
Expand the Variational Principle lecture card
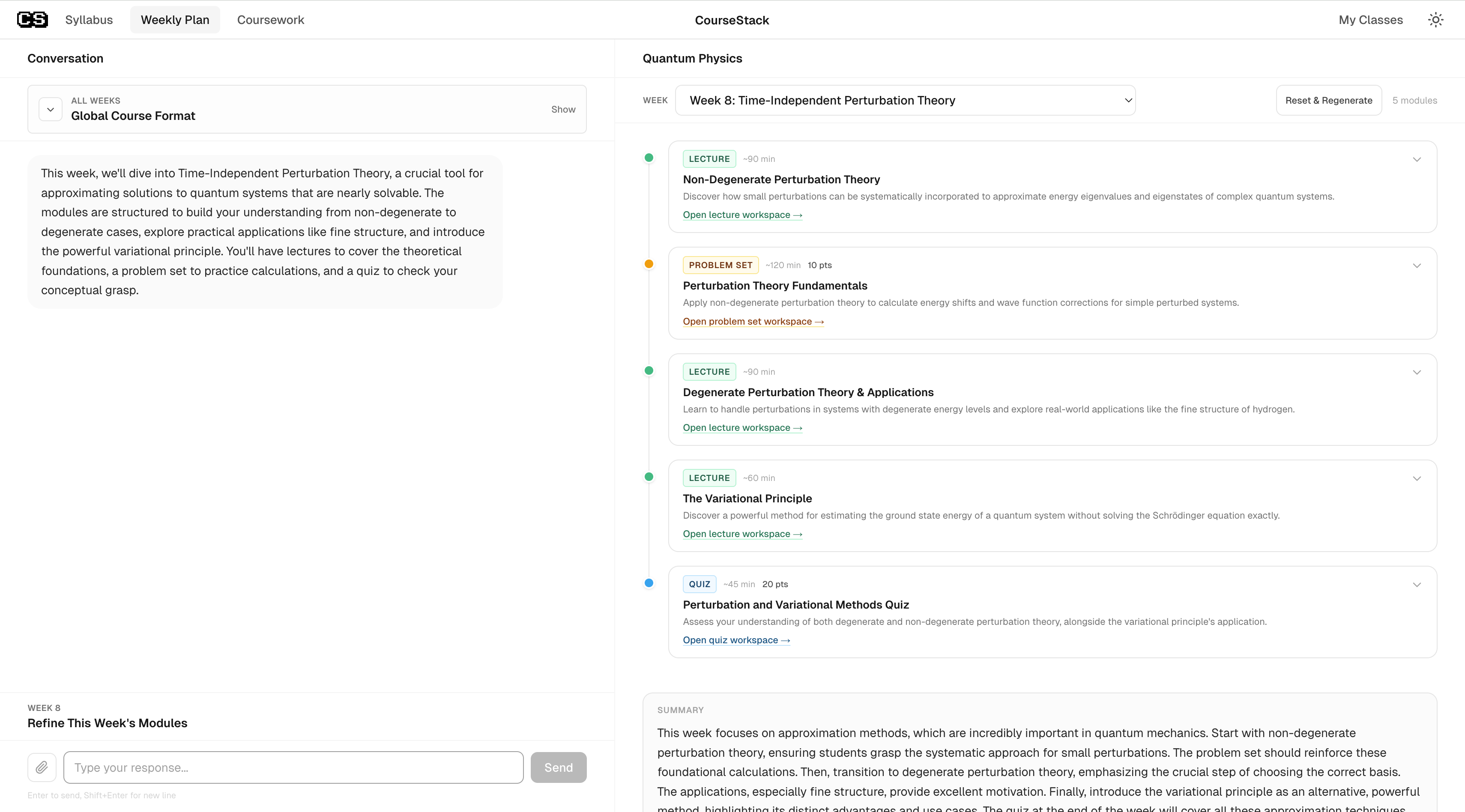pos(1417,478)
